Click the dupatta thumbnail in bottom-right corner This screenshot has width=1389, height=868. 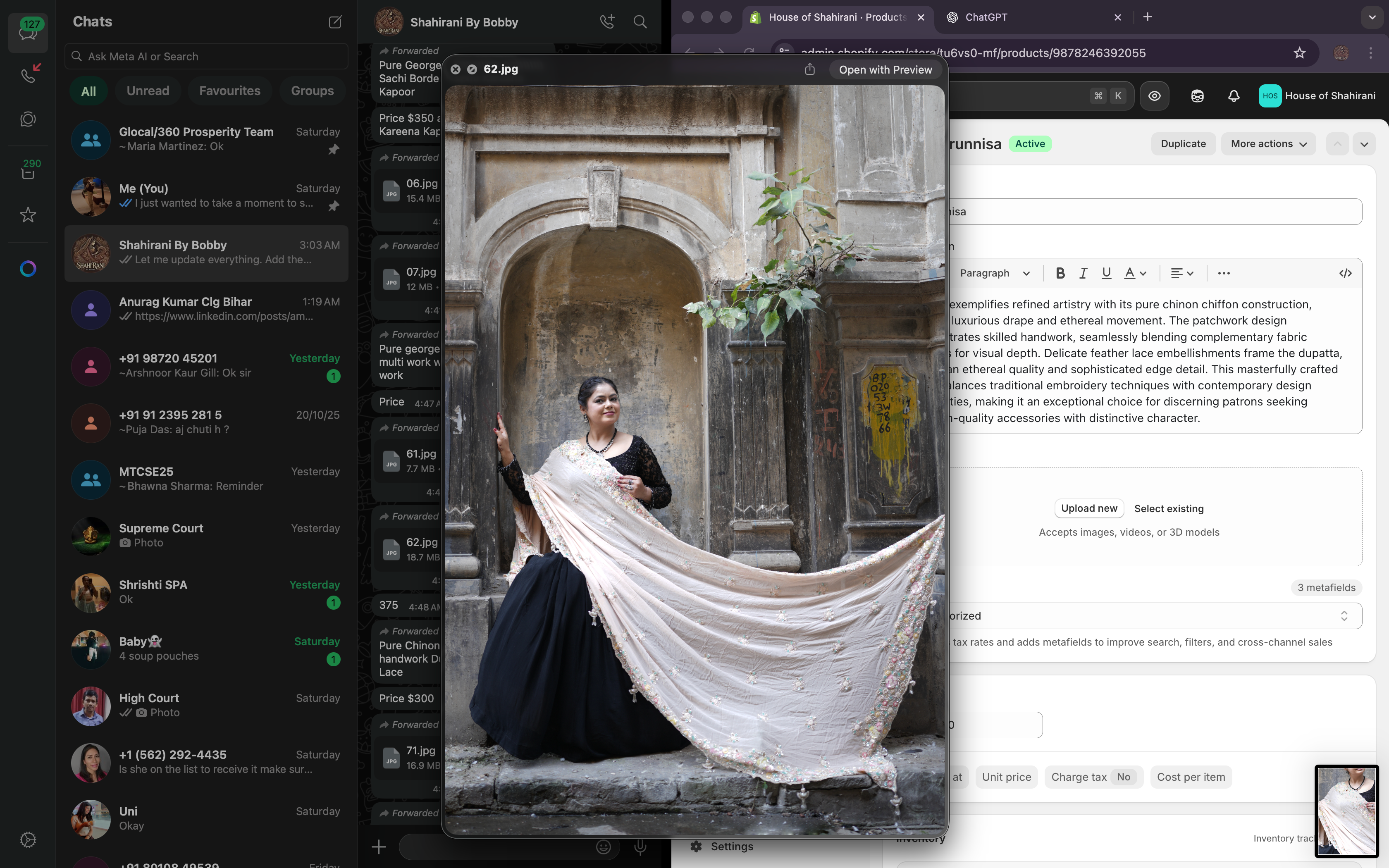tap(1346, 811)
